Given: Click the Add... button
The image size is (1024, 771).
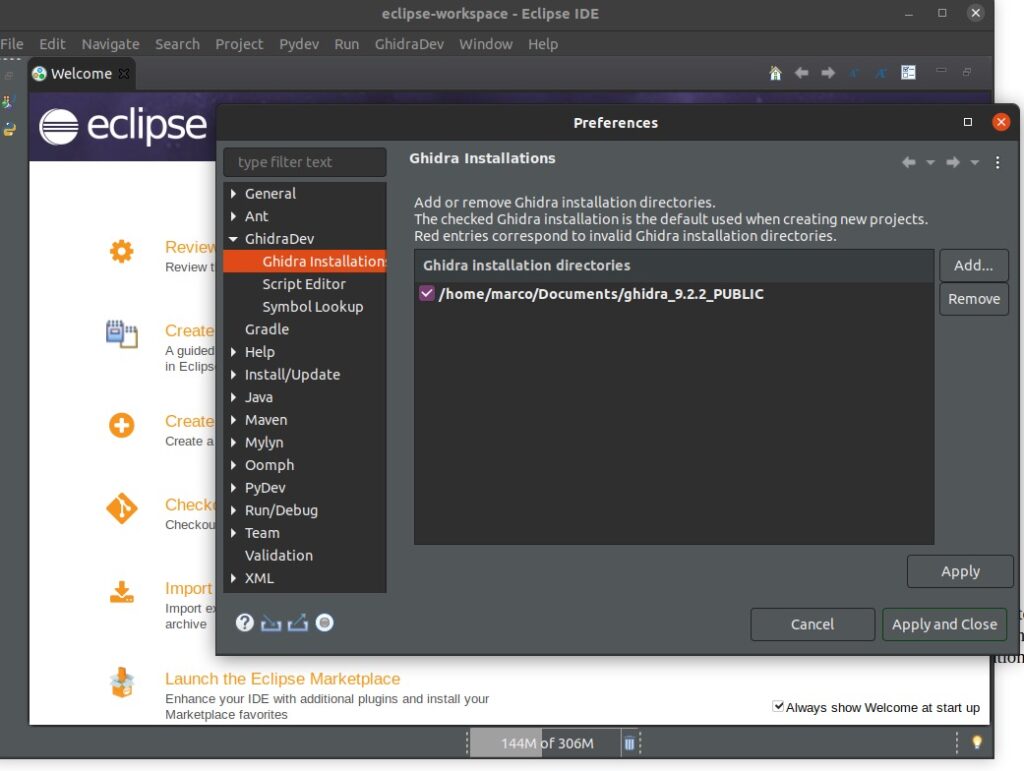Looking at the screenshot, I should [x=973, y=265].
